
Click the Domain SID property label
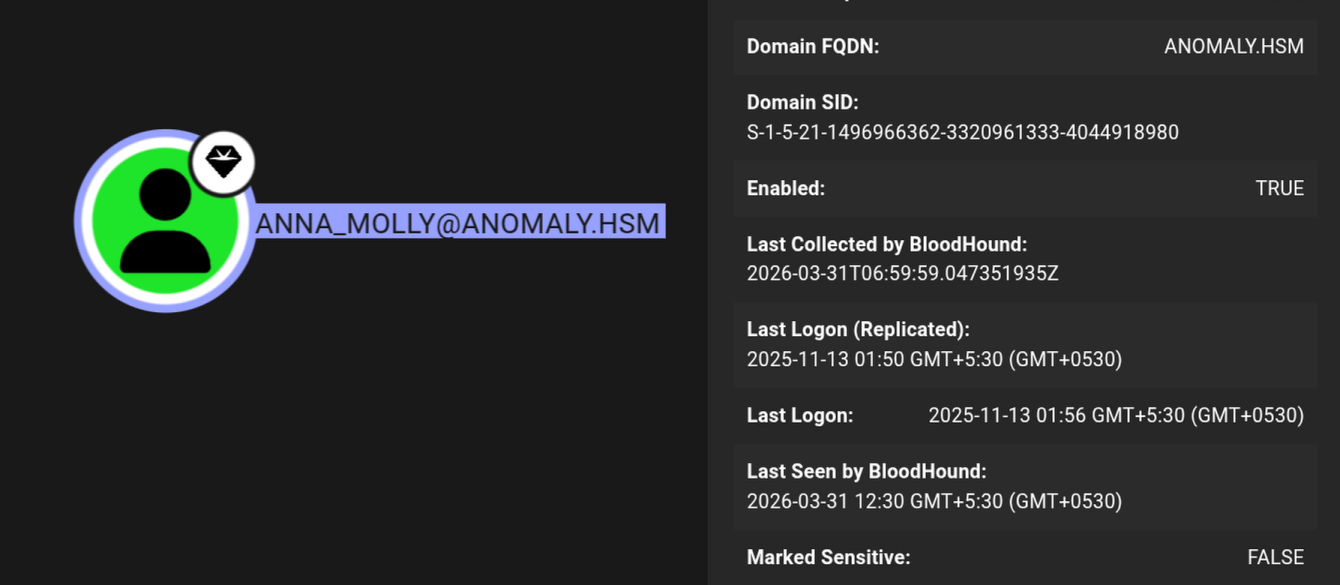(802, 102)
